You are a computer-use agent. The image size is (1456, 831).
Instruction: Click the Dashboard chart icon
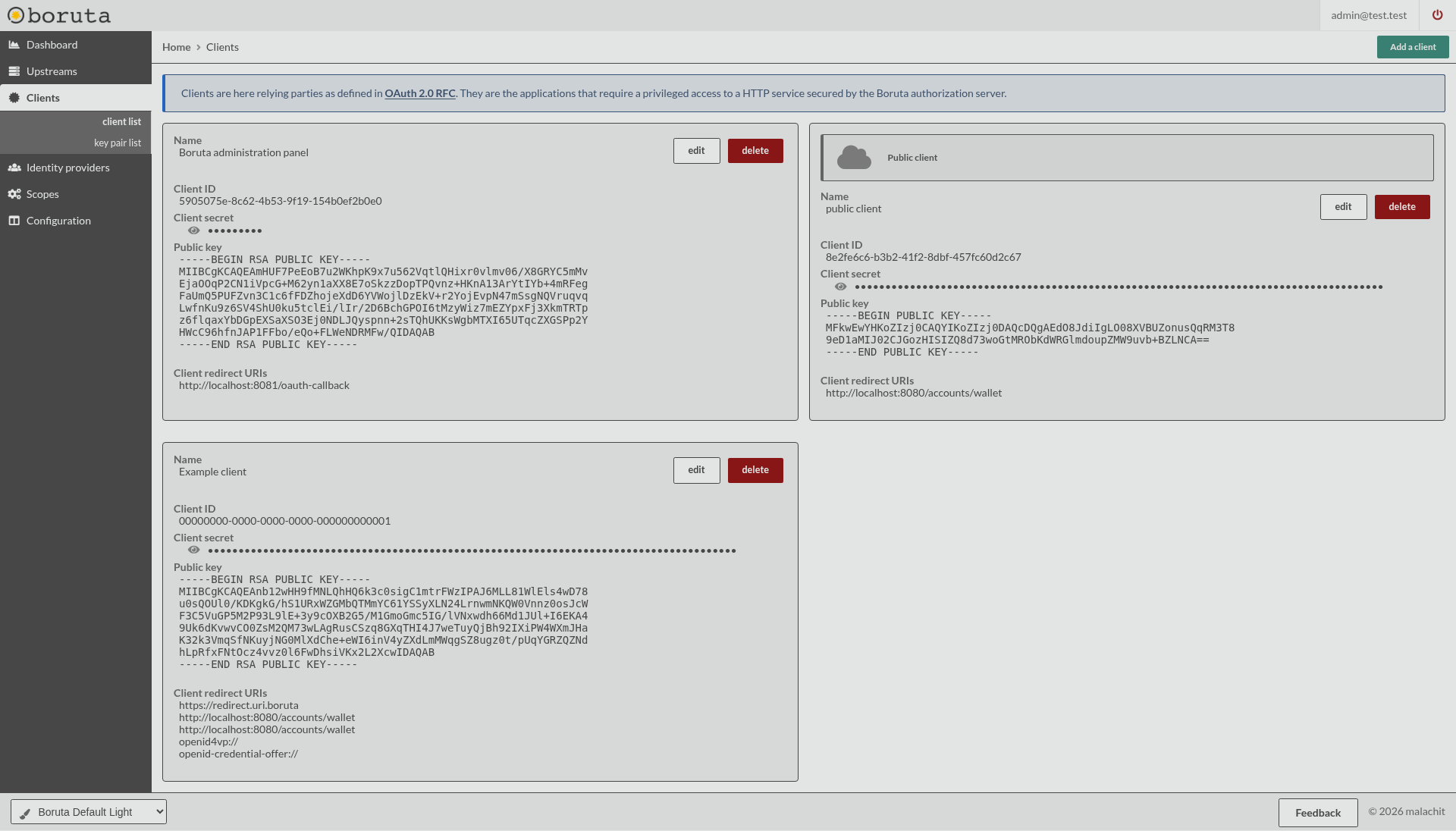coord(14,45)
